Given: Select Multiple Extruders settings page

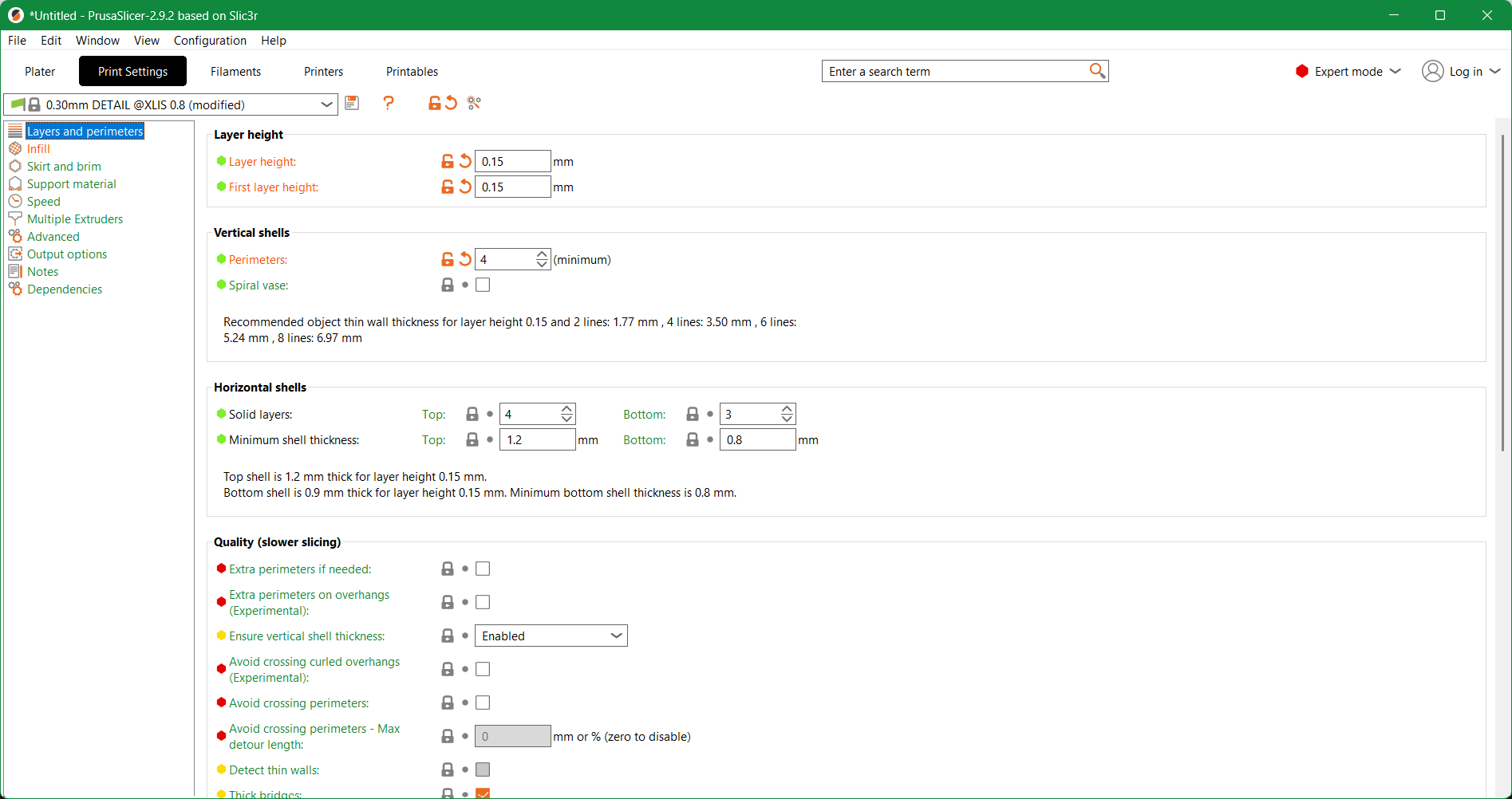Looking at the screenshot, I should [74, 218].
